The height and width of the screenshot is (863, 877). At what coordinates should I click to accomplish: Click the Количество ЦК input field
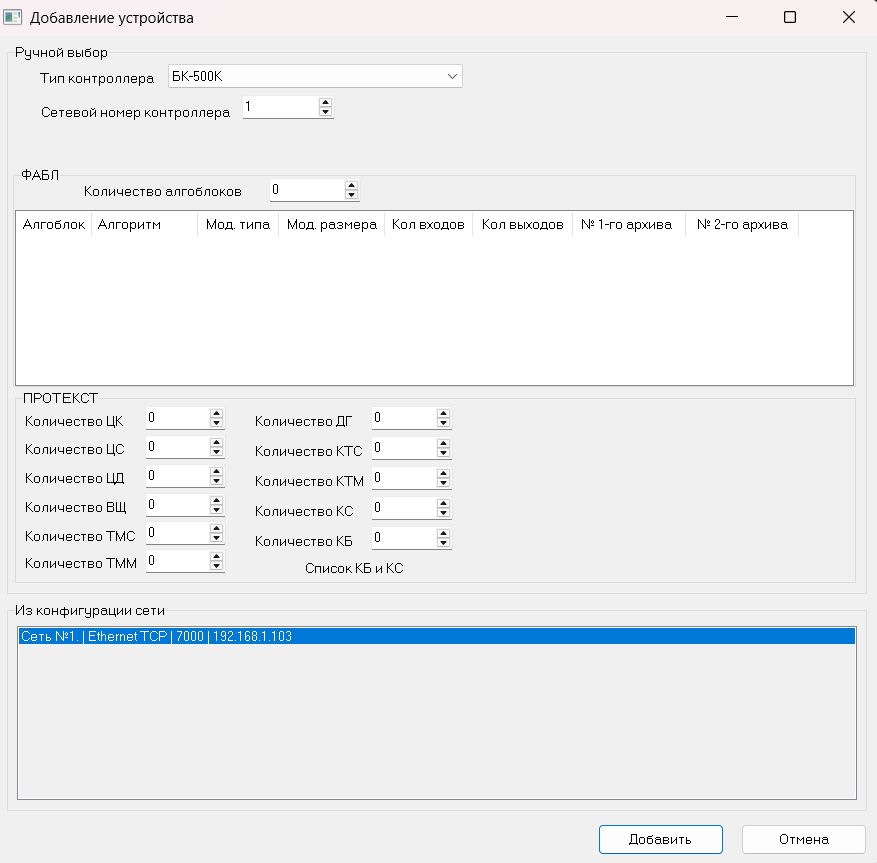[x=176, y=418]
